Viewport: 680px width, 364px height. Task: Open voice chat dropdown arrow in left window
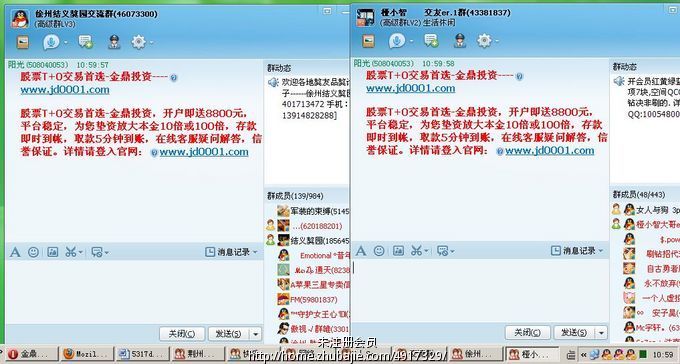coord(66,43)
